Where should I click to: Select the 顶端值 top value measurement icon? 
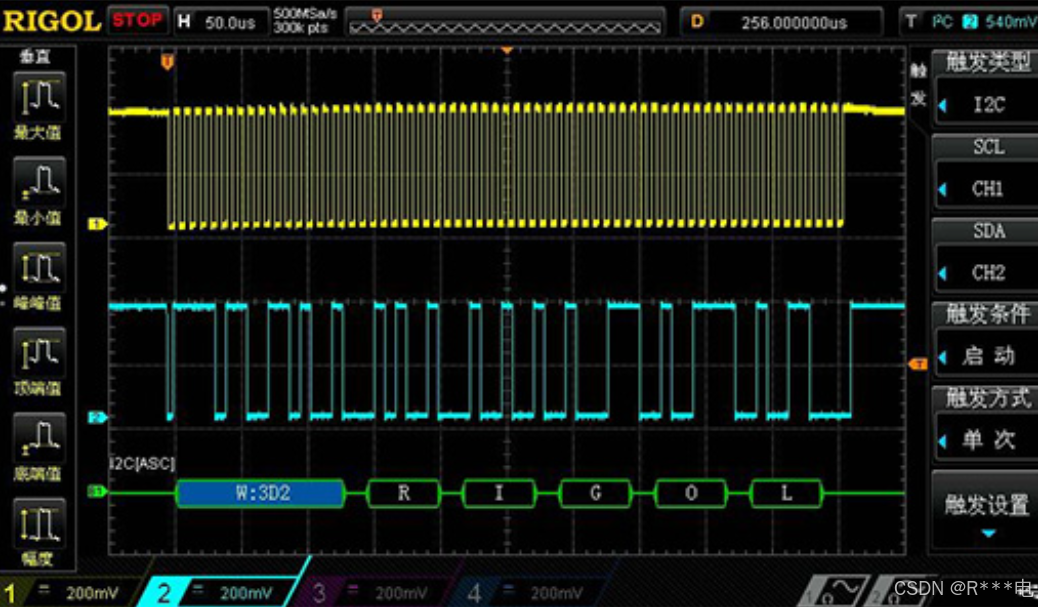click(x=39, y=353)
